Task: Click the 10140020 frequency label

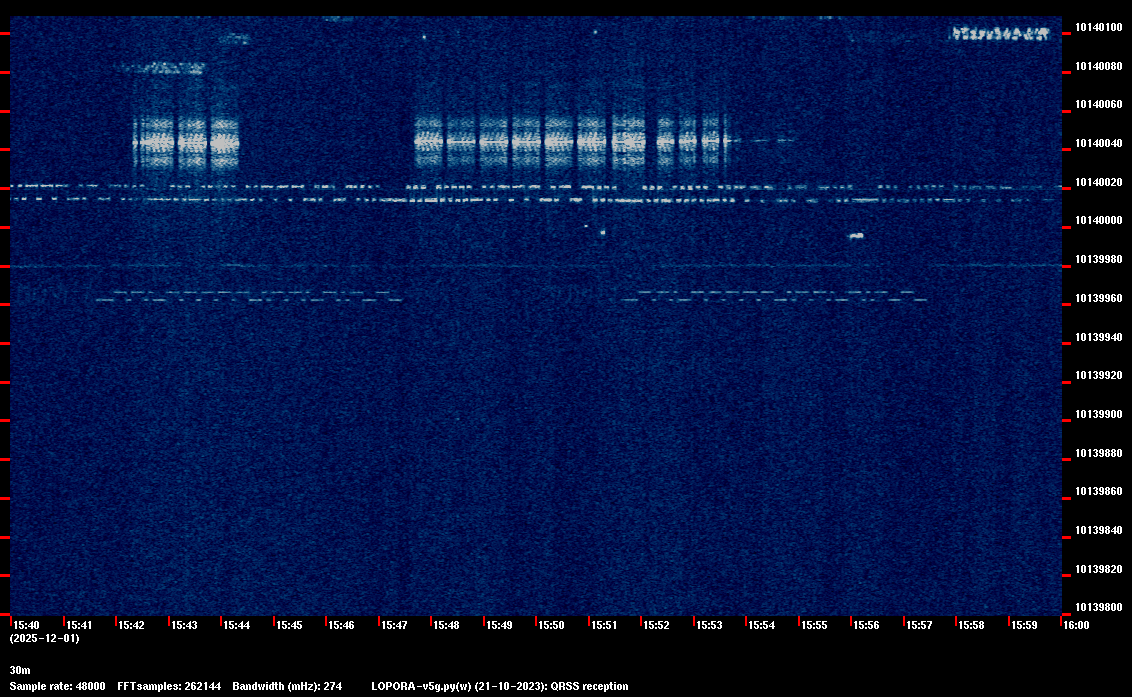Action: click(x=1099, y=183)
